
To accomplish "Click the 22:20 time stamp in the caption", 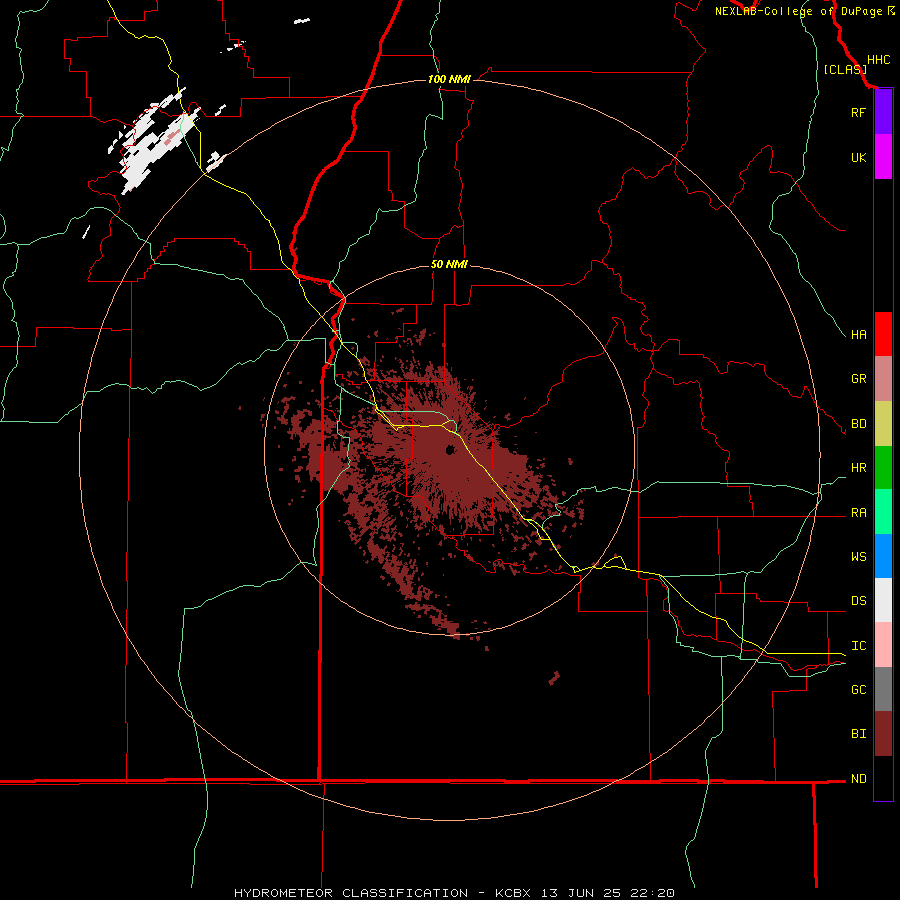I will (x=654, y=893).
